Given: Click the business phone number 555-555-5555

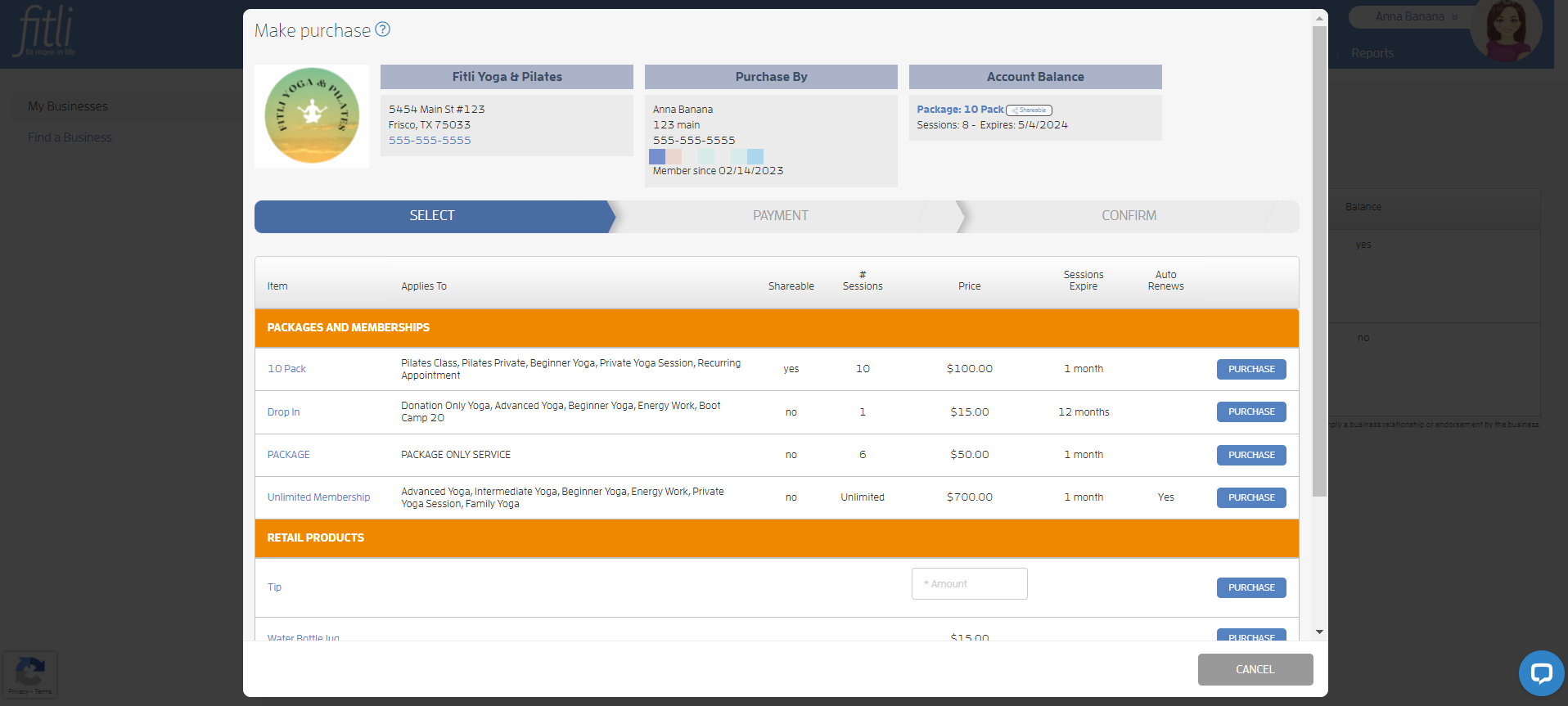Looking at the screenshot, I should pyautogui.click(x=430, y=141).
